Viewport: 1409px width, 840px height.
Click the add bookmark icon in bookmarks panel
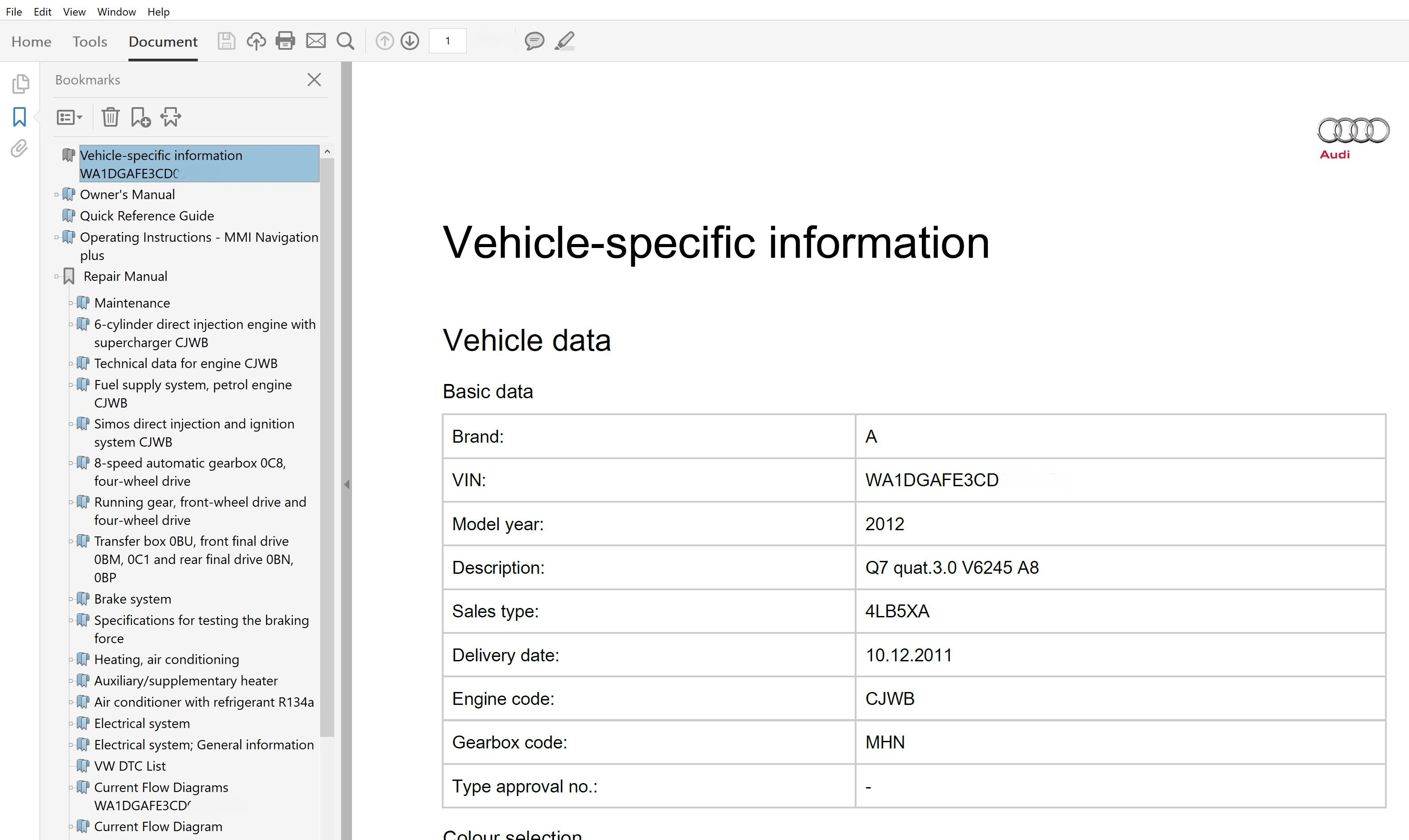point(140,117)
